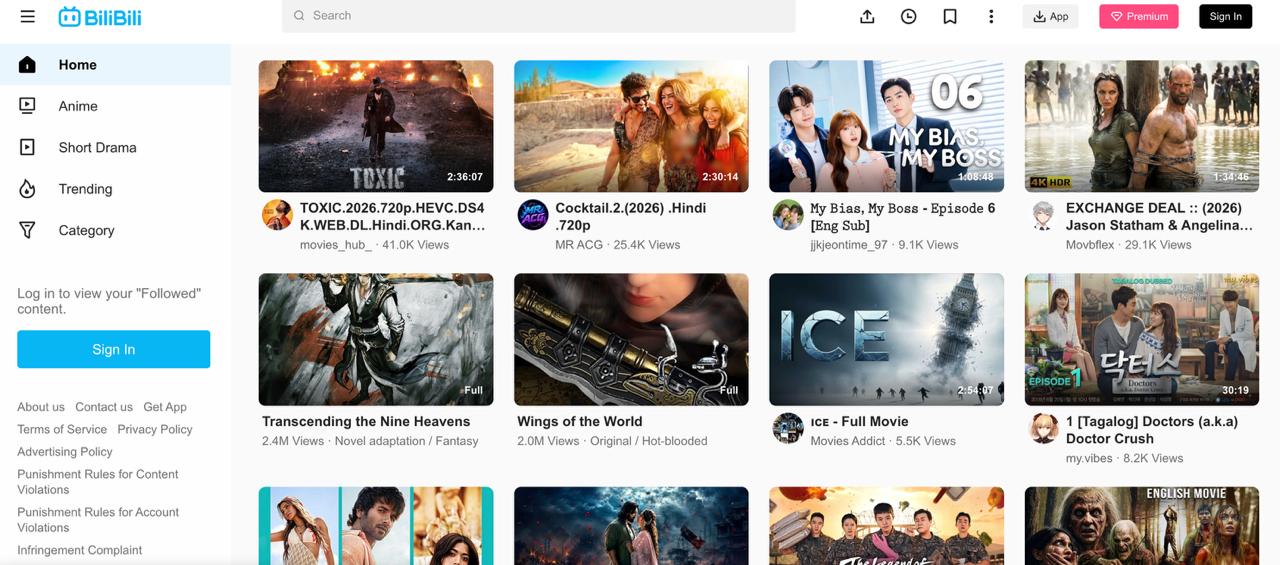
Task: Click the pink Premium button
Action: (1139, 16)
